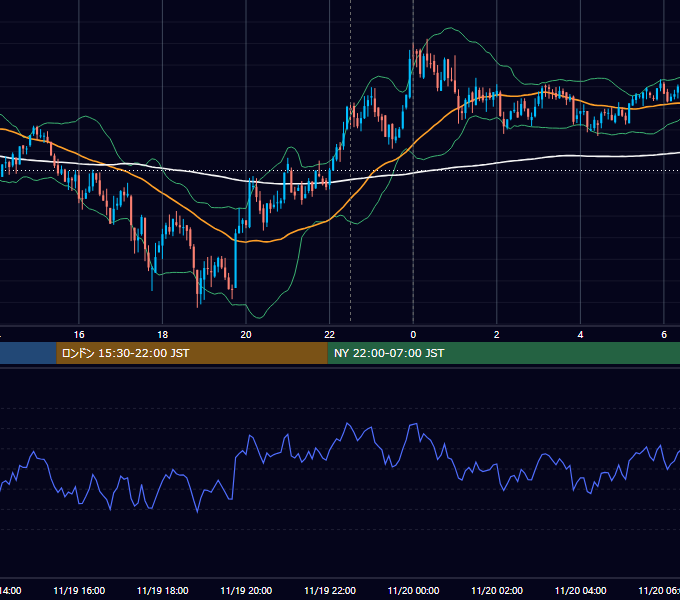
Task: Click the 18 hour label on the axis
Action: pyautogui.click(x=163, y=335)
